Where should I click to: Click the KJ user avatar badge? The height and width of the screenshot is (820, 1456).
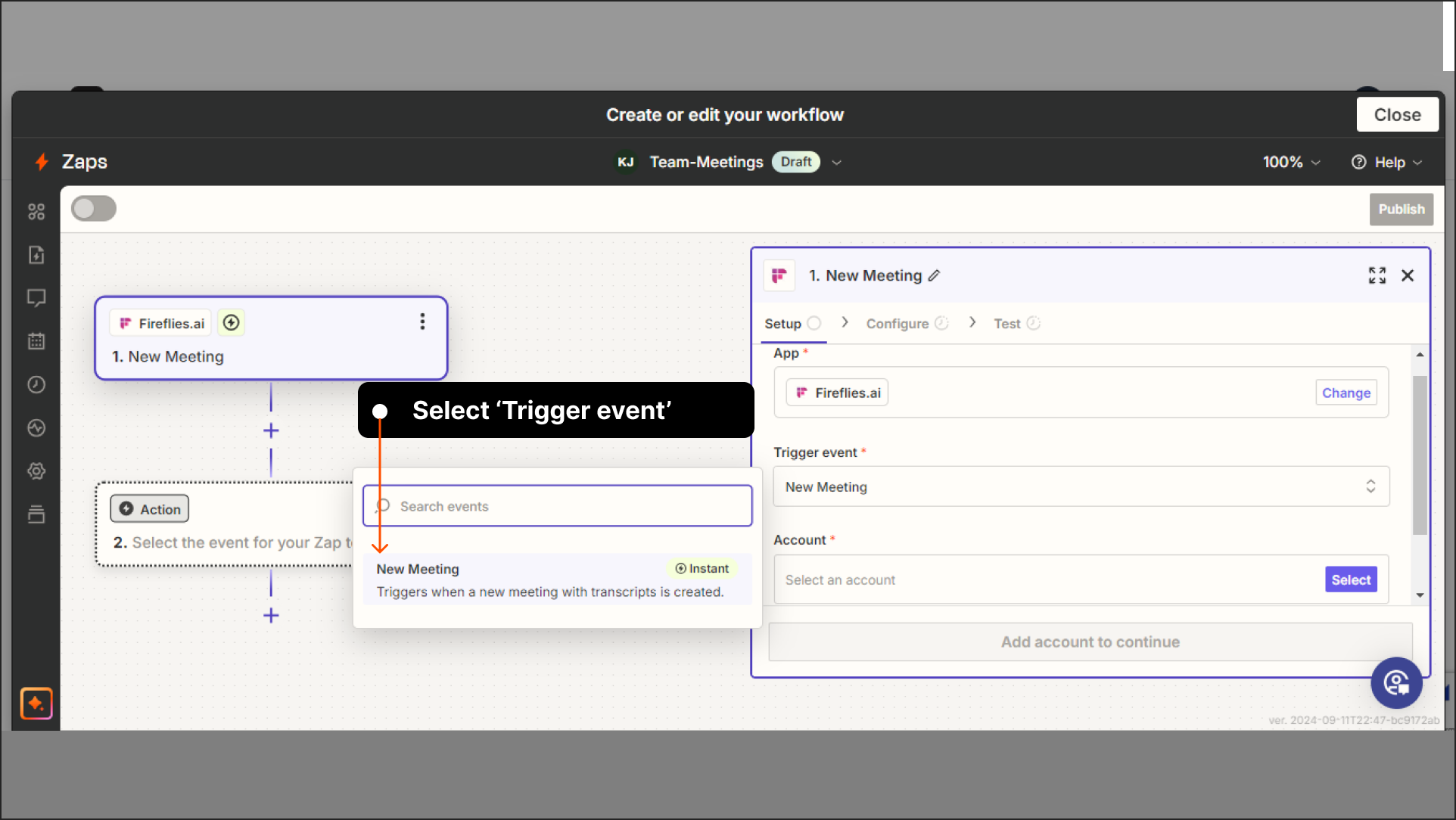[x=626, y=162]
